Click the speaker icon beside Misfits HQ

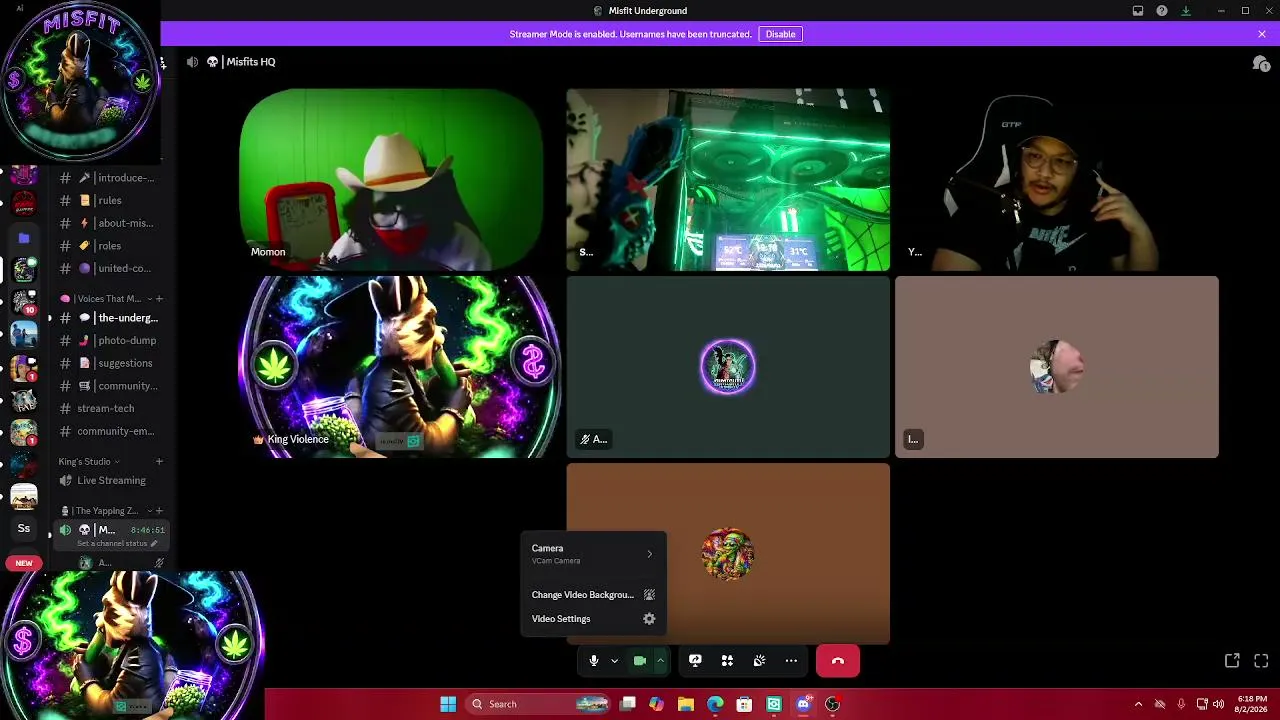click(x=192, y=62)
